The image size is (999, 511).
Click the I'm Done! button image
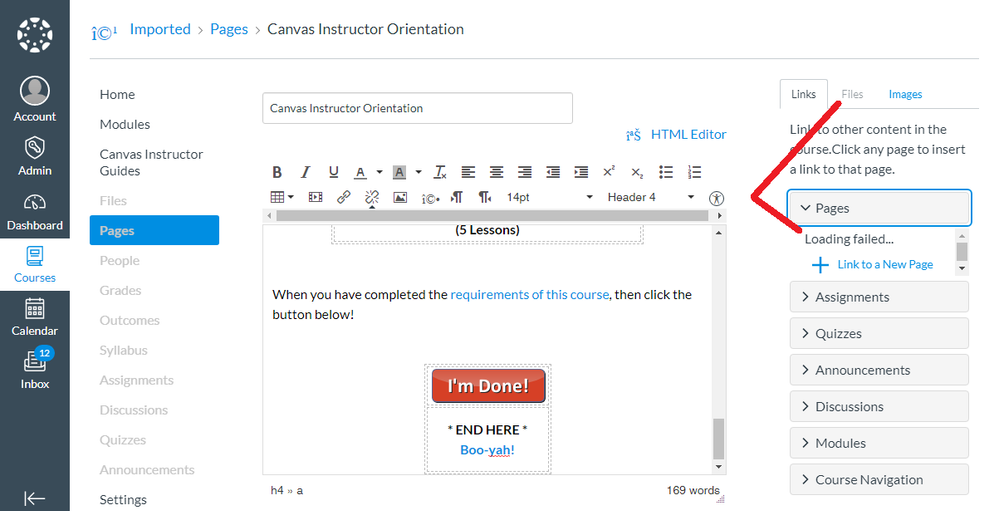488,385
